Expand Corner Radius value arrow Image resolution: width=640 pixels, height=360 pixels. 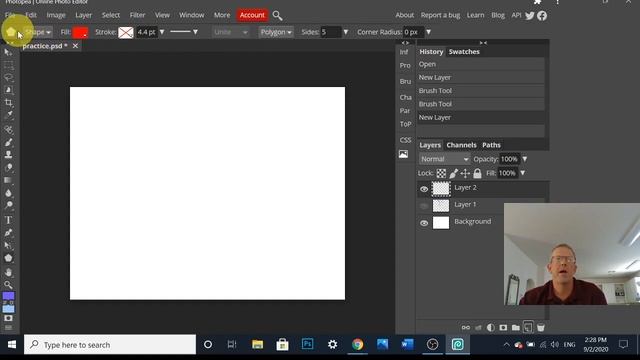(x=429, y=32)
